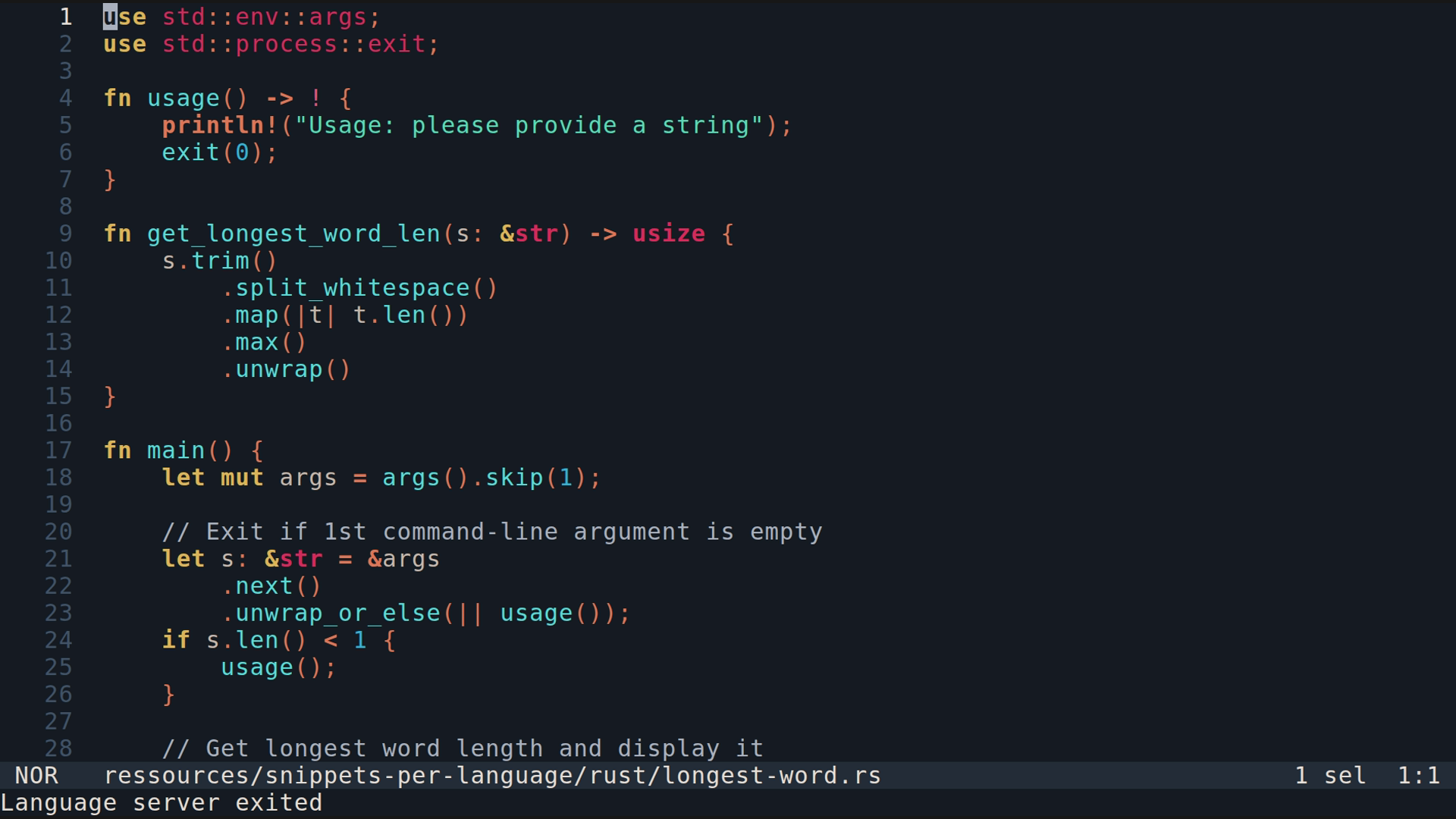This screenshot has width=1456, height=819.
Task: Click the longest-word.rs file path in statusline
Action: click(491, 776)
